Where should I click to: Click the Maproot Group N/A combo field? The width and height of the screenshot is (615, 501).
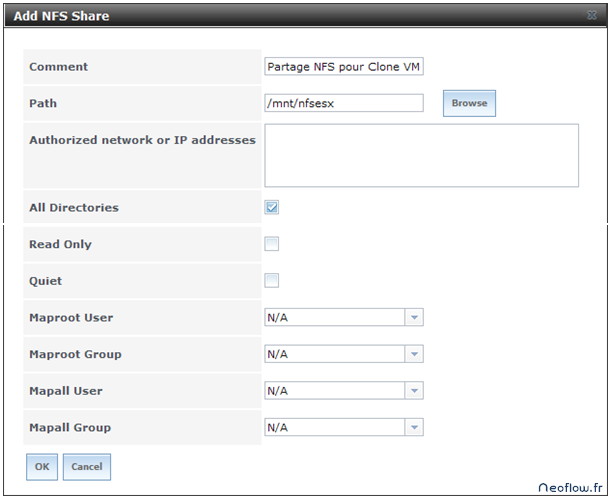pyautogui.click(x=334, y=354)
